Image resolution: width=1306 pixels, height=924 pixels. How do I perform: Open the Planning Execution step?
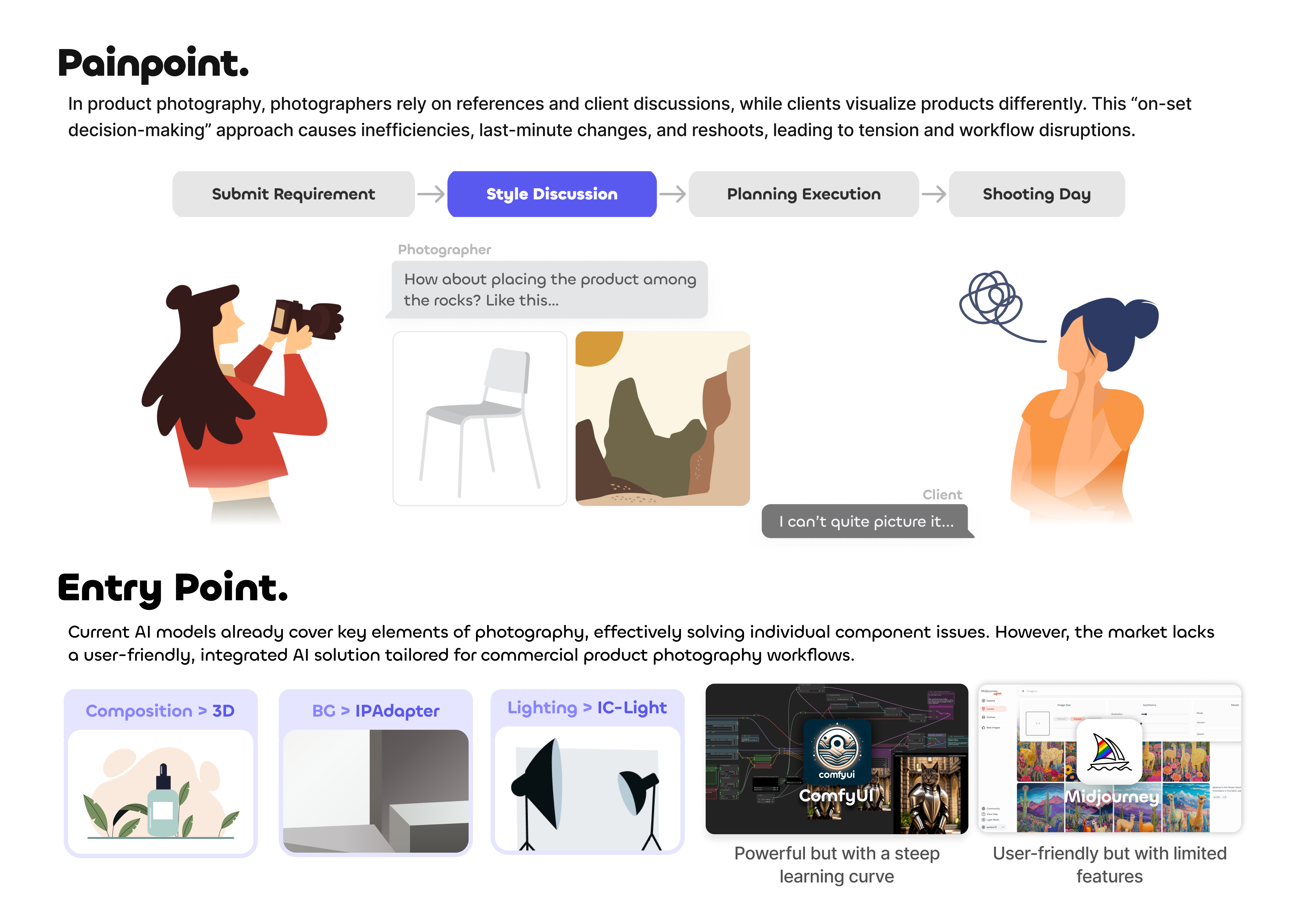pyautogui.click(x=804, y=194)
